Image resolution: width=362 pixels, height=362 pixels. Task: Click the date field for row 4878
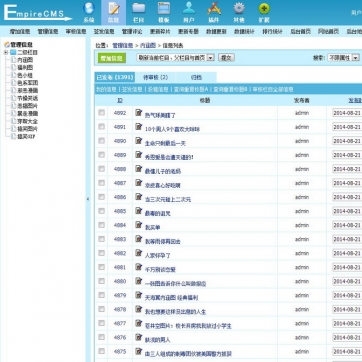pyautogui.click(x=347, y=309)
